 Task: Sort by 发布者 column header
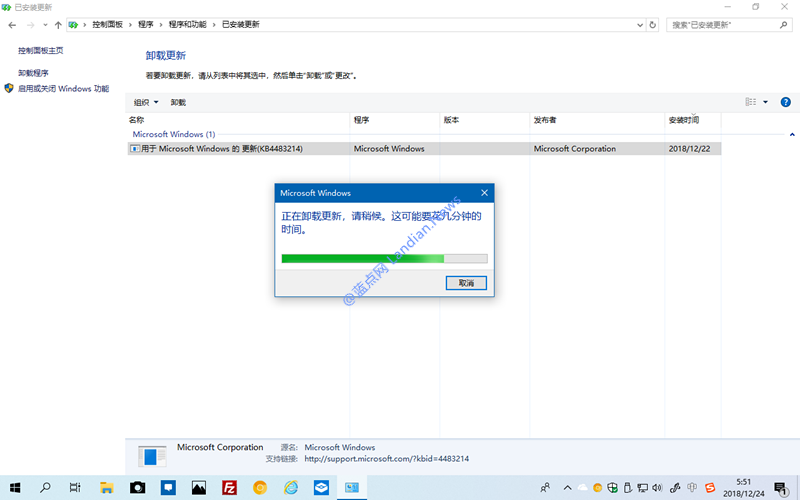[x=545, y=120]
